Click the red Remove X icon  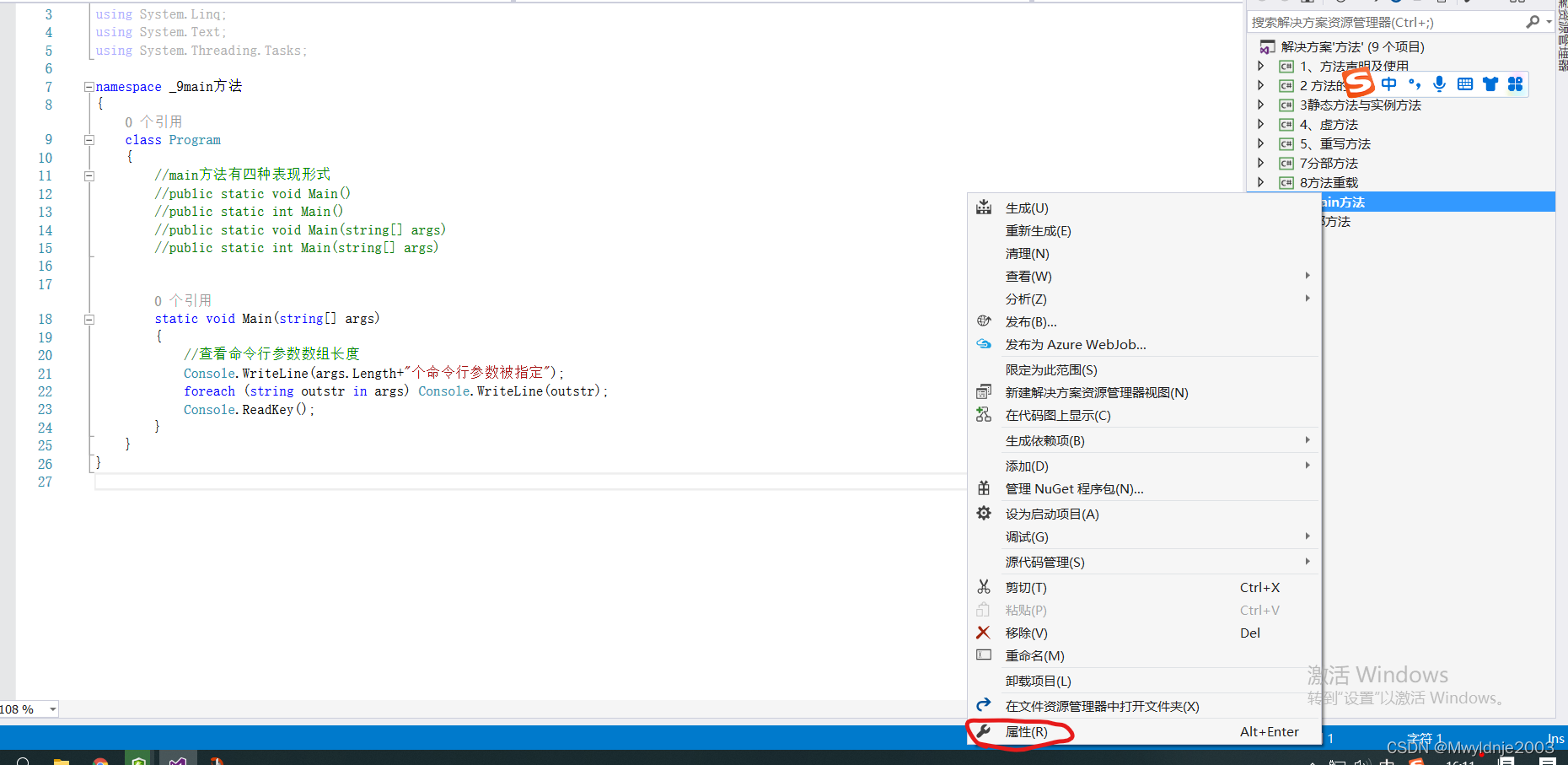coord(983,633)
